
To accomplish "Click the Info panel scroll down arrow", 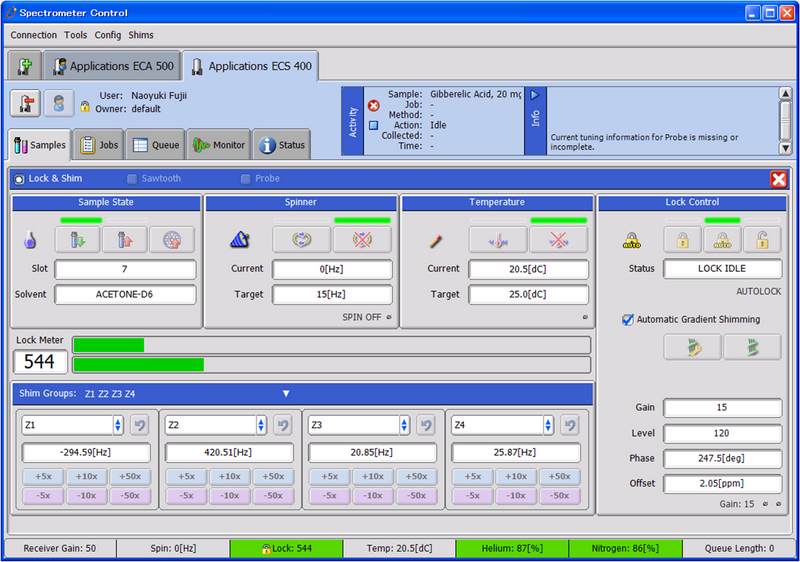I will (x=785, y=148).
